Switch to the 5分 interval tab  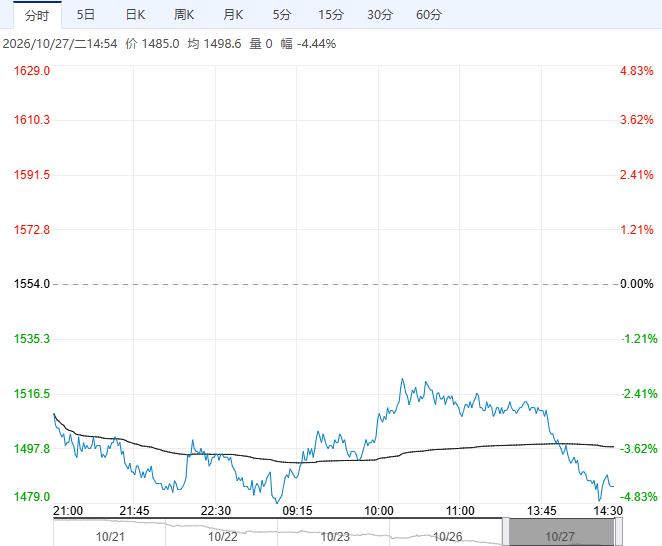(282, 15)
